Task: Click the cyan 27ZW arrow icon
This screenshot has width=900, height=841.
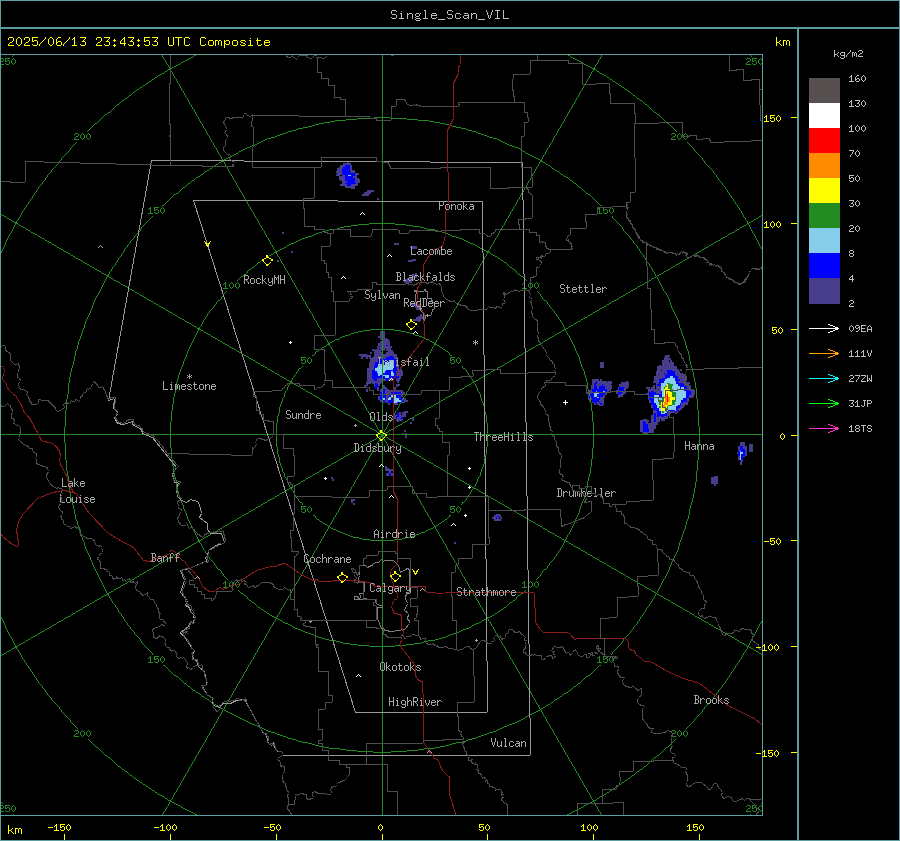Action: tap(824, 378)
